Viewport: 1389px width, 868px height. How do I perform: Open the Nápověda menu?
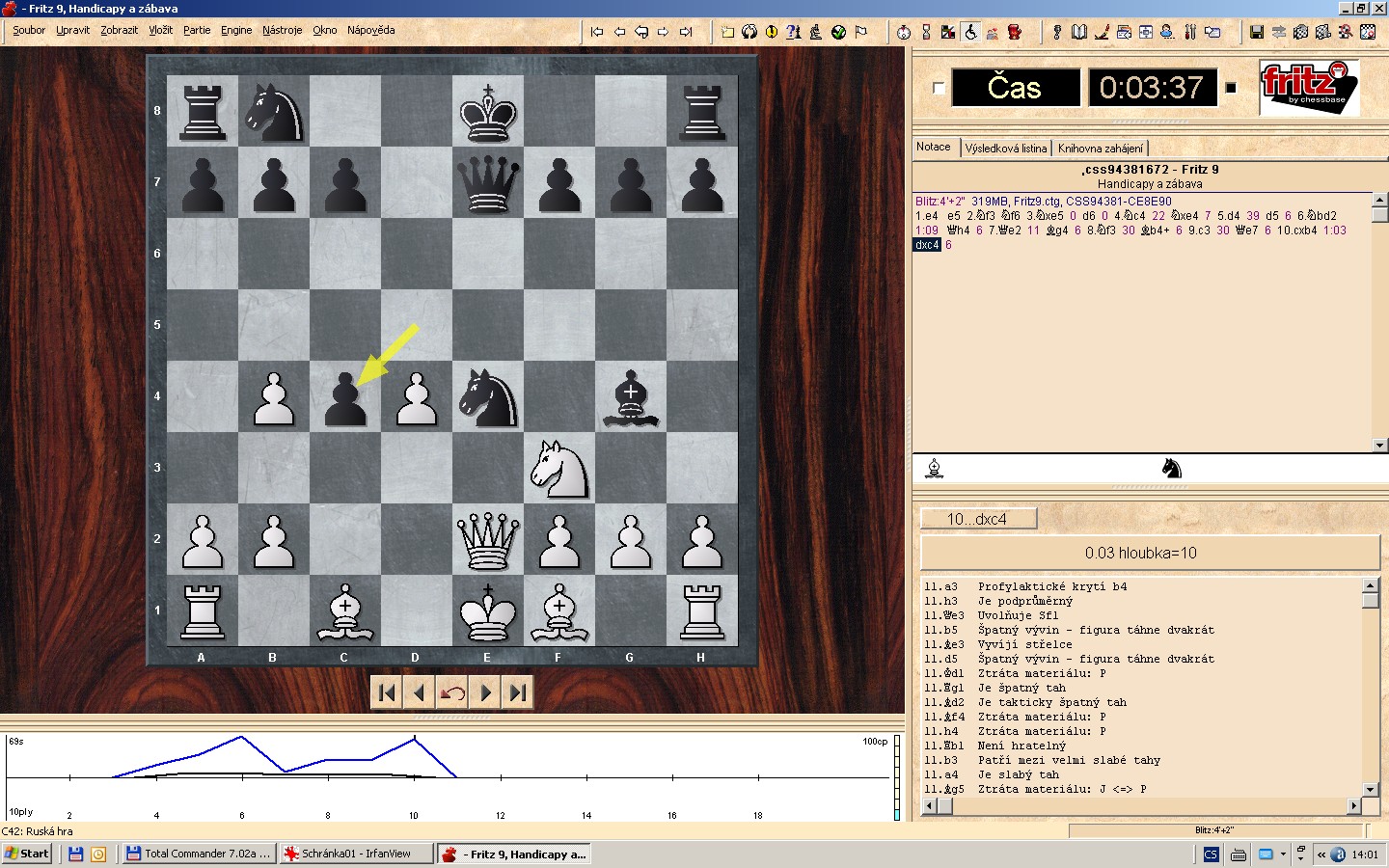370,31
